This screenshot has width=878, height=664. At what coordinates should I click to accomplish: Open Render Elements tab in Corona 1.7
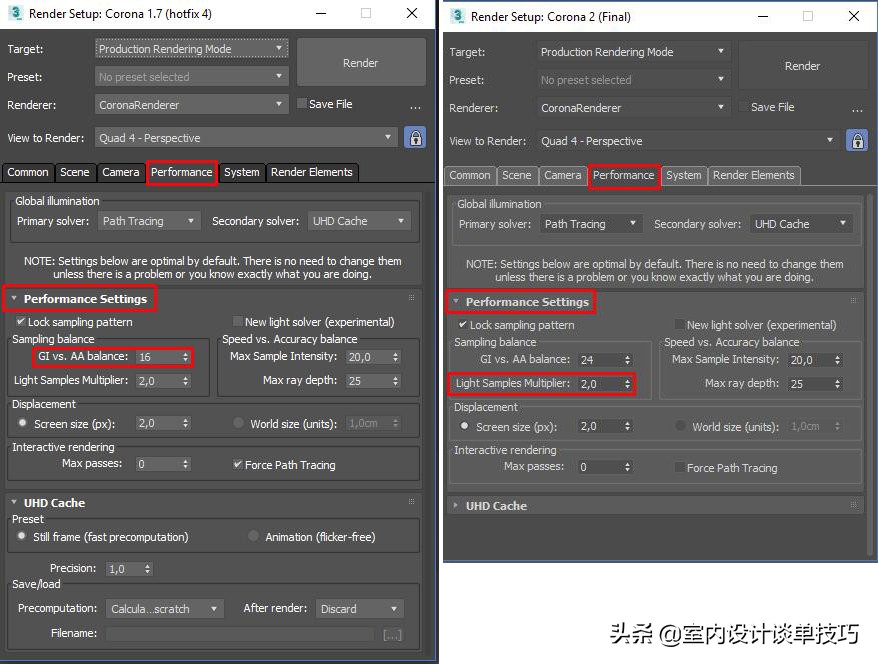tap(311, 172)
